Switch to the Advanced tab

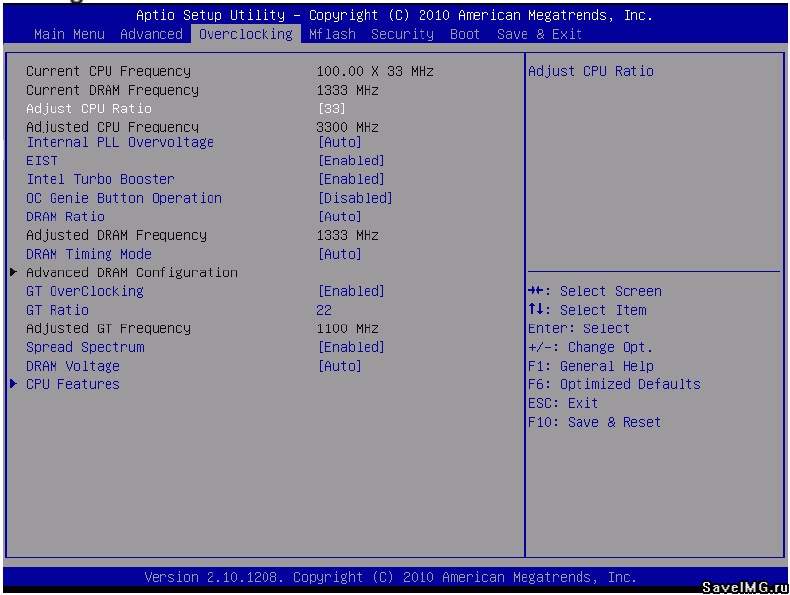point(151,34)
